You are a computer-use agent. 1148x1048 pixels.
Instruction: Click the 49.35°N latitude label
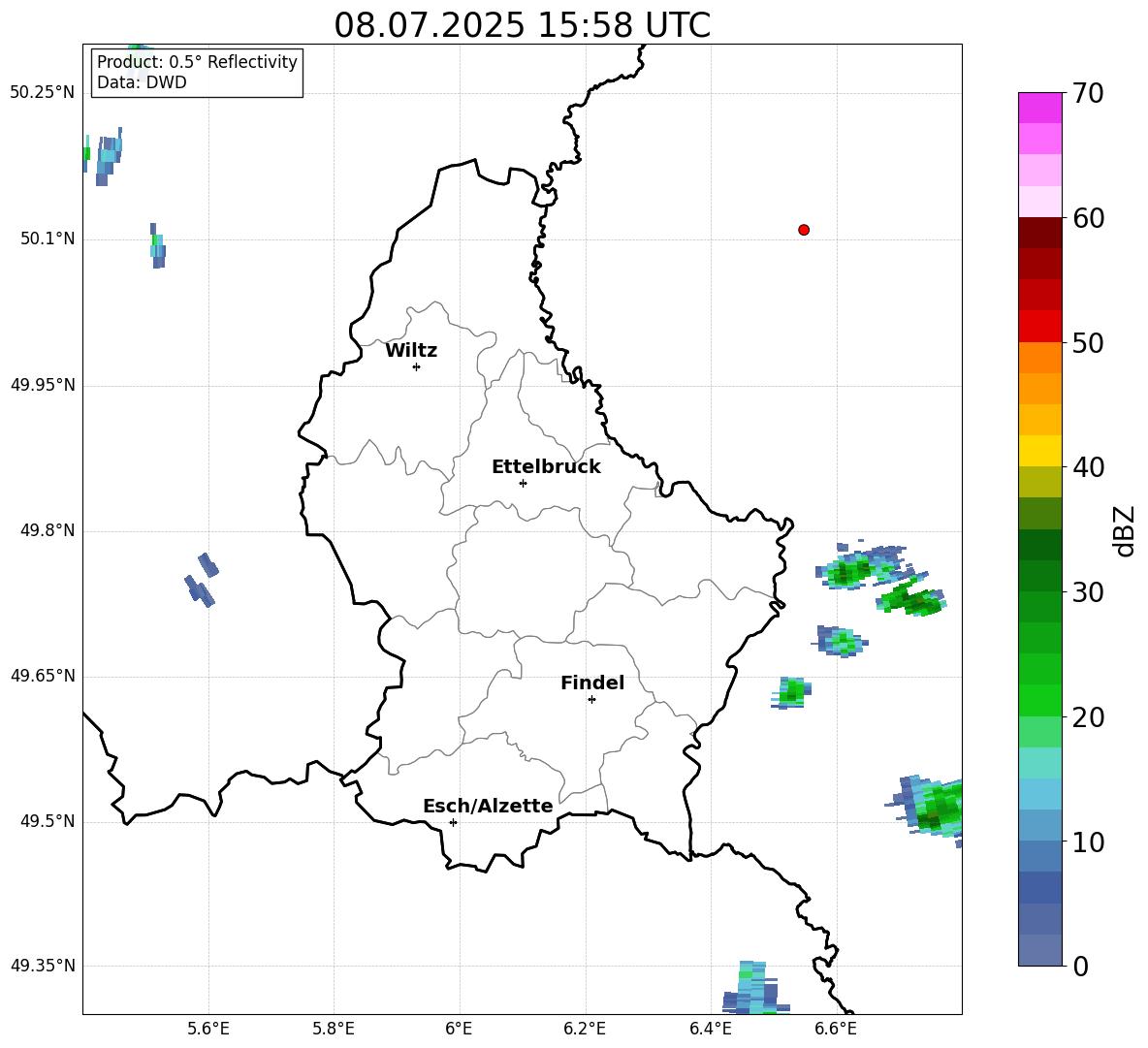click(43, 966)
